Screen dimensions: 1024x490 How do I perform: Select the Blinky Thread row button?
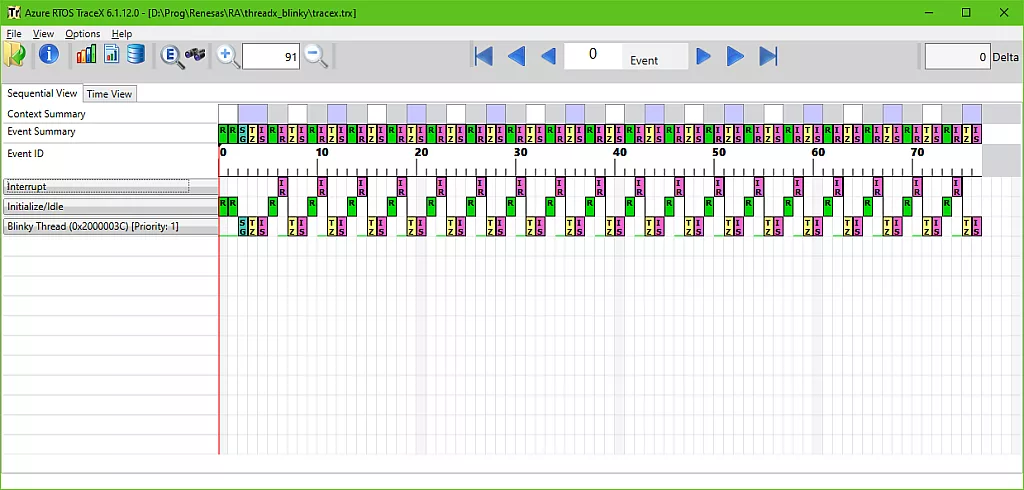coord(110,227)
